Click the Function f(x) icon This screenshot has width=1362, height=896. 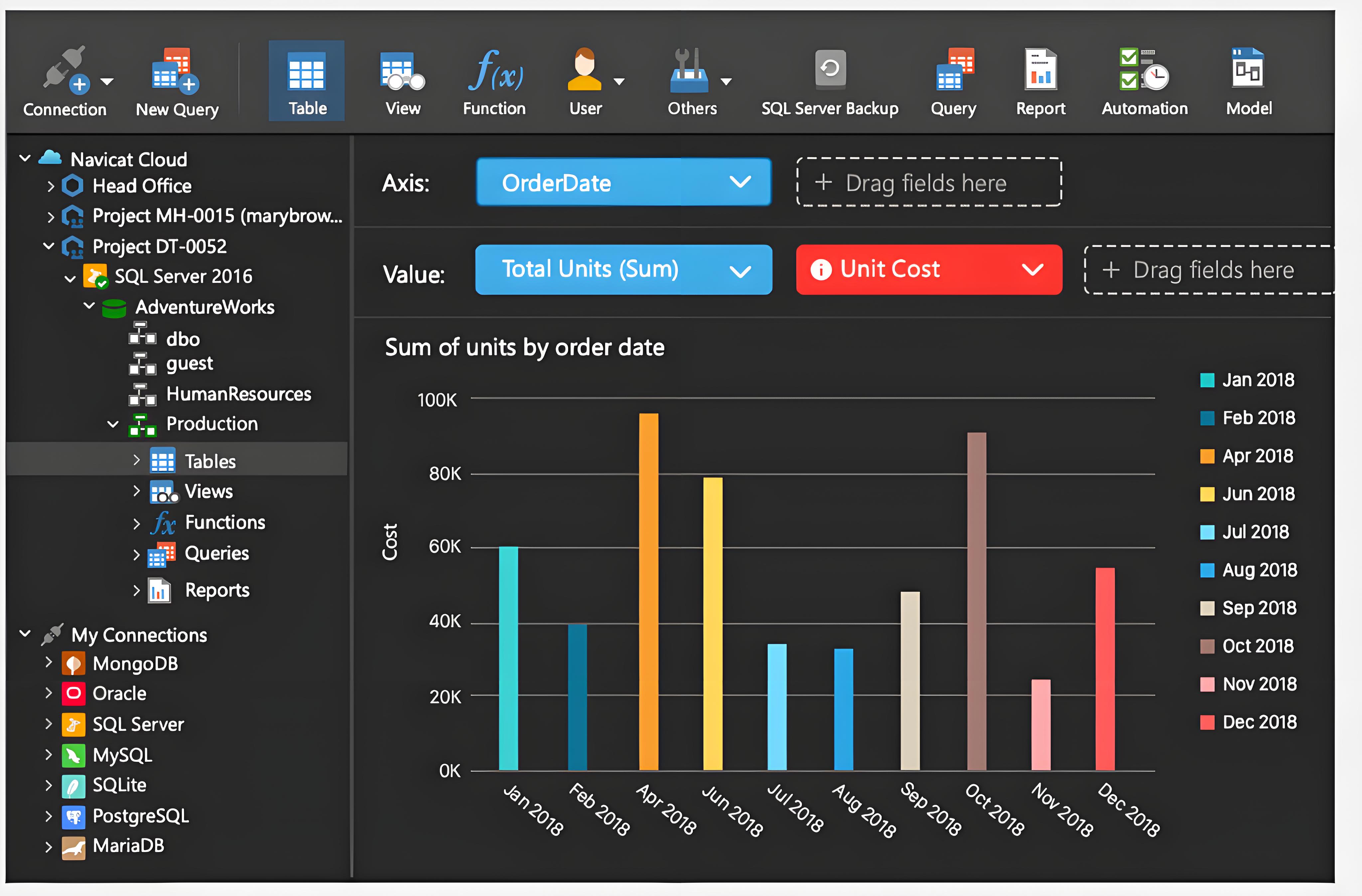tap(495, 71)
